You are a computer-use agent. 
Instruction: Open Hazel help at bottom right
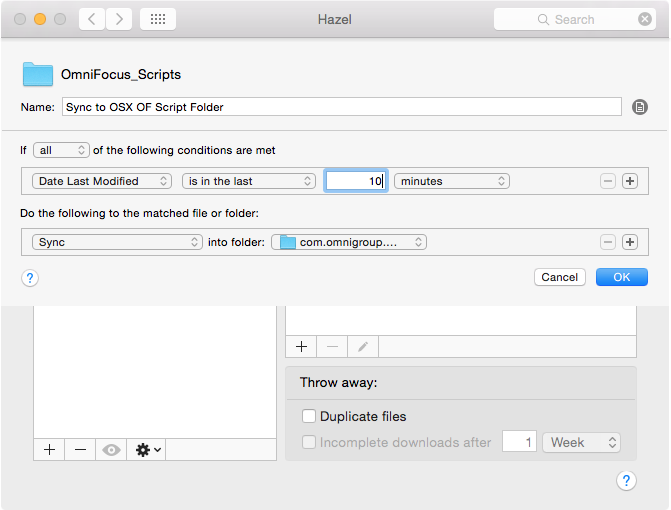click(x=626, y=480)
